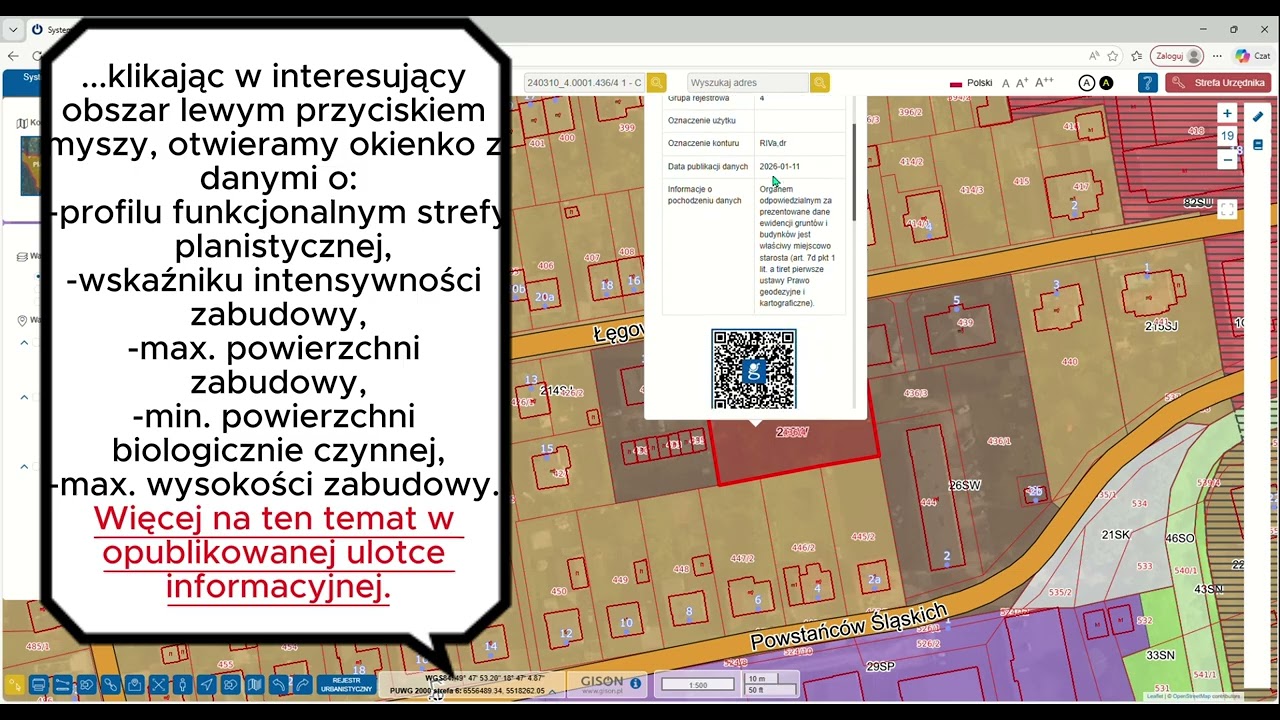
Task: Open GISON info icon
Action: pyautogui.click(x=636, y=684)
